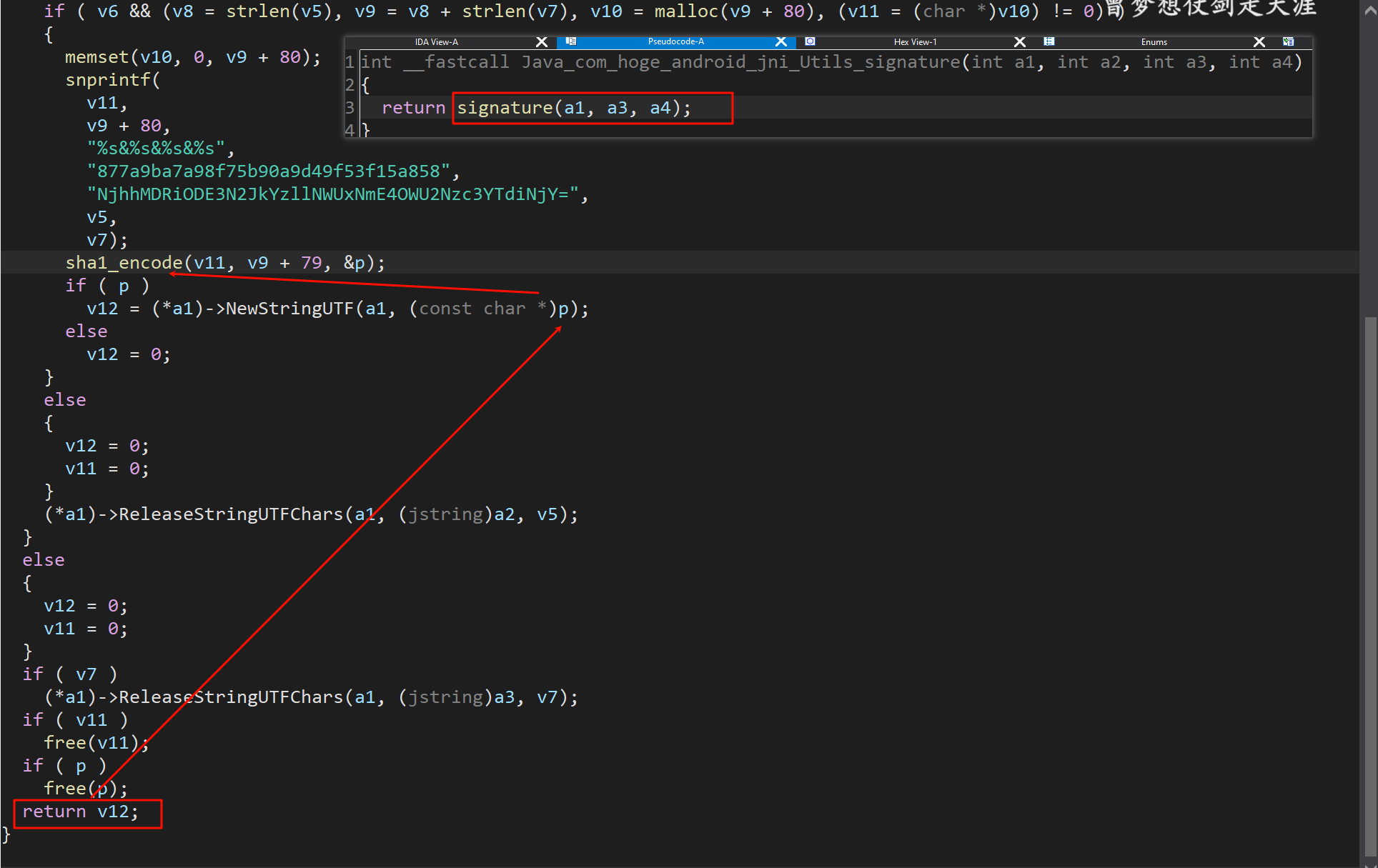Click the sha1_encode function name
The width and height of the screenshot is (1378, 868).
[124, 263]
